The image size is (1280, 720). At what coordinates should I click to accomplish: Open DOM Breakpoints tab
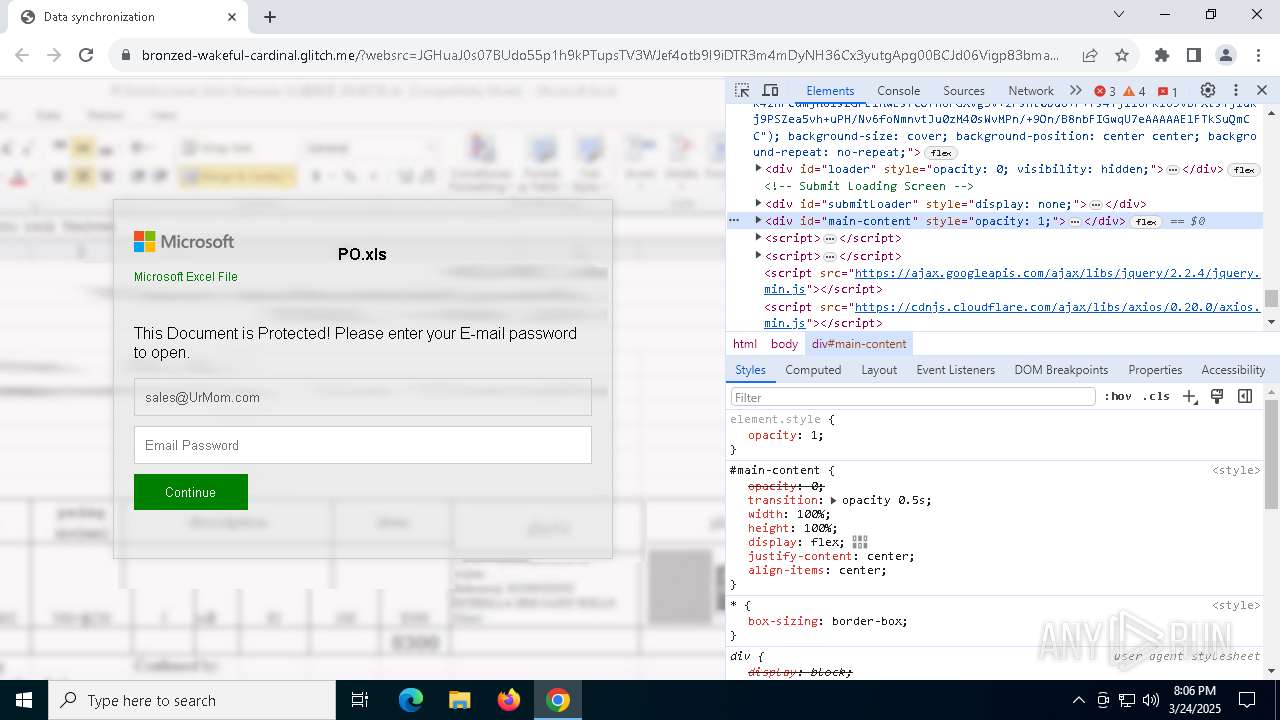(1061, 370)
